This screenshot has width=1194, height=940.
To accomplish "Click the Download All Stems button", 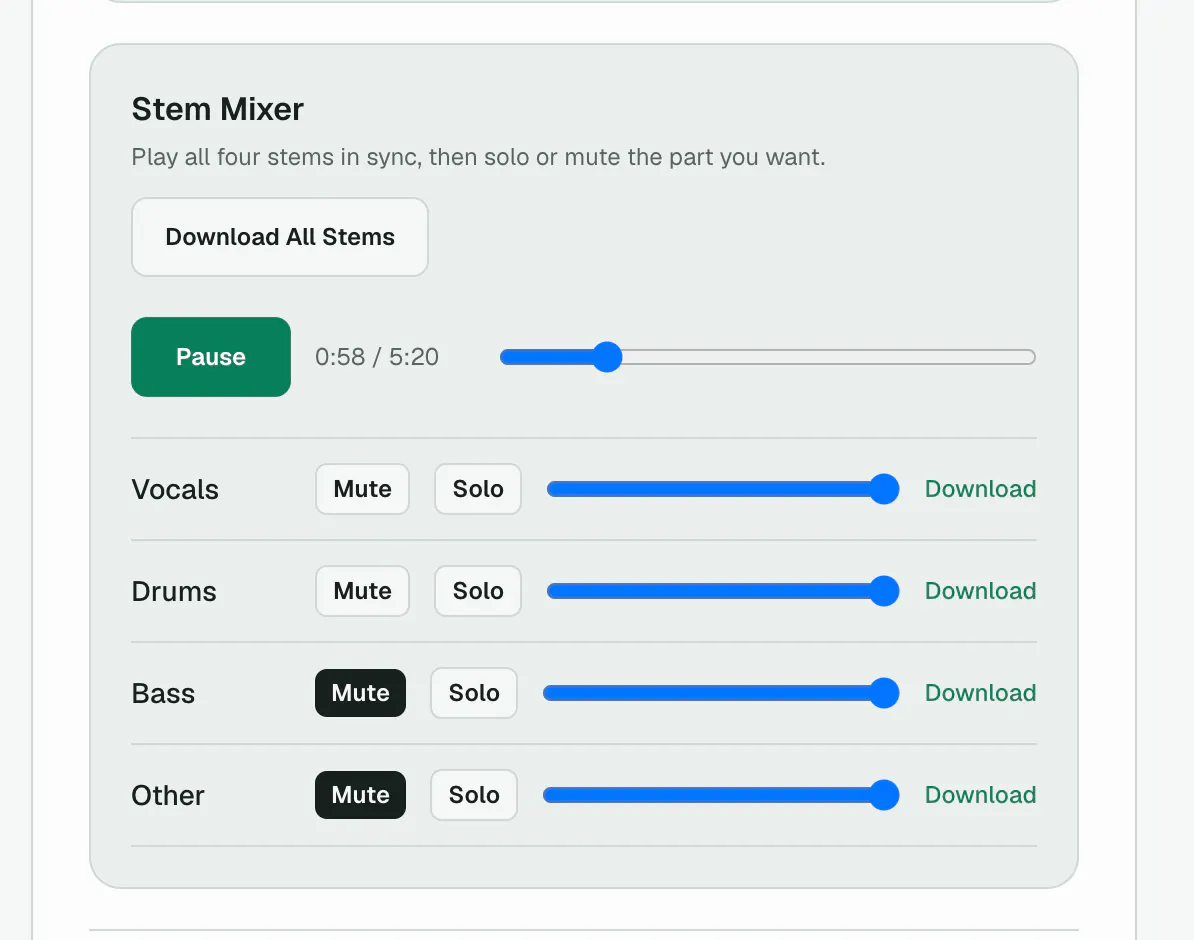I will point(279,237).
